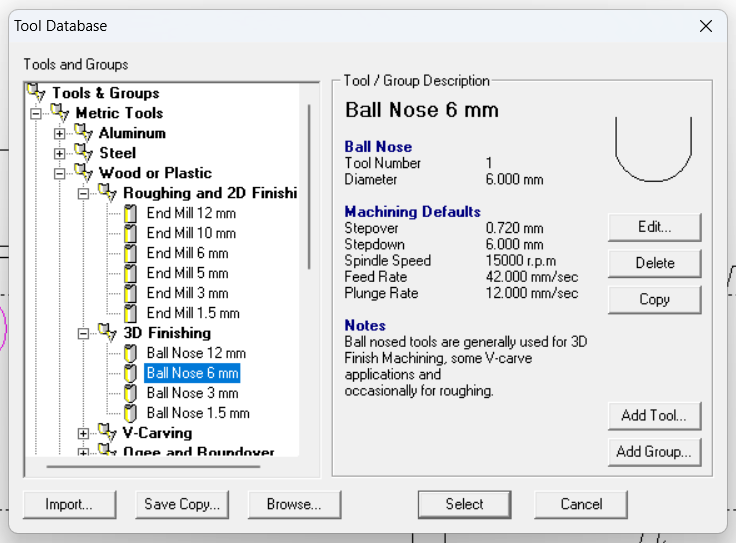The image size is (736, 543).
Task: Click the V-Carving group icon
Action: click(107, 432)
